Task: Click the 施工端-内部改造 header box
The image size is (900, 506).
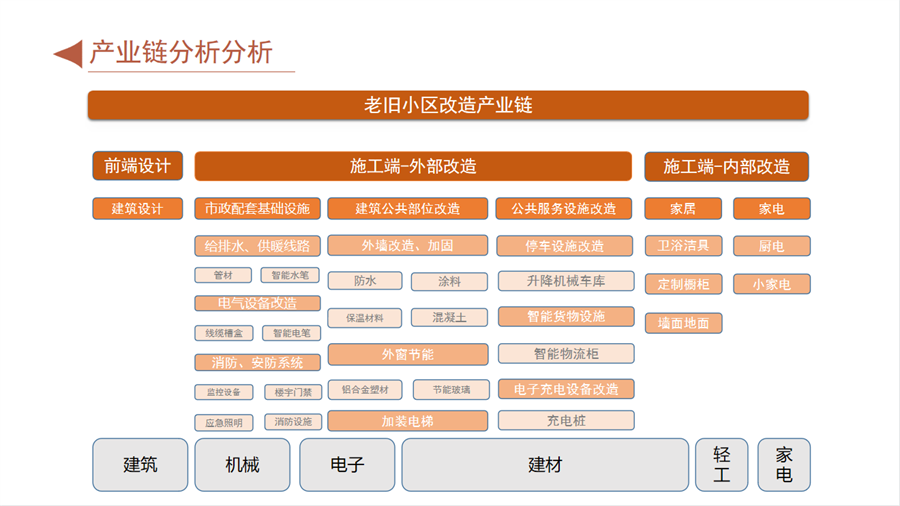Action: click(x=727, y=166)
